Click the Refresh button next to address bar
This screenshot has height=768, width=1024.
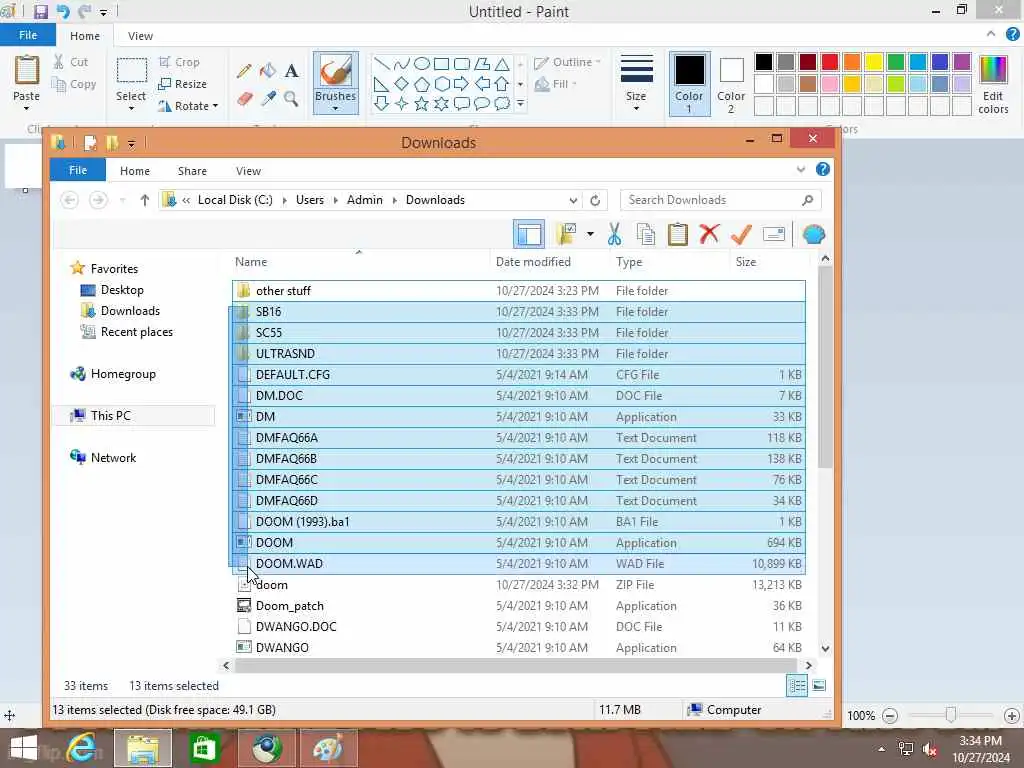click(595, 200)
